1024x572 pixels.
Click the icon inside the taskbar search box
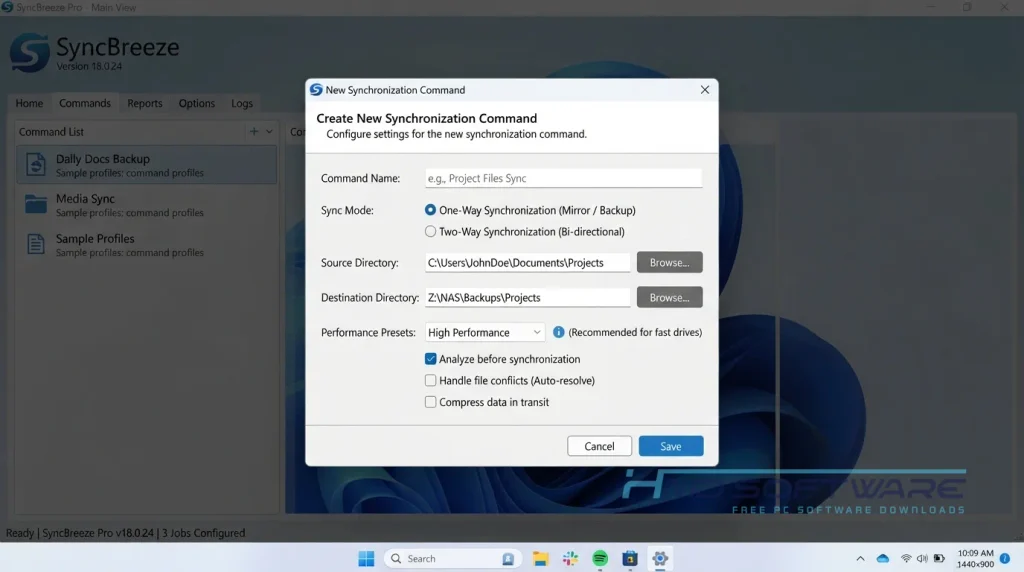507,559
